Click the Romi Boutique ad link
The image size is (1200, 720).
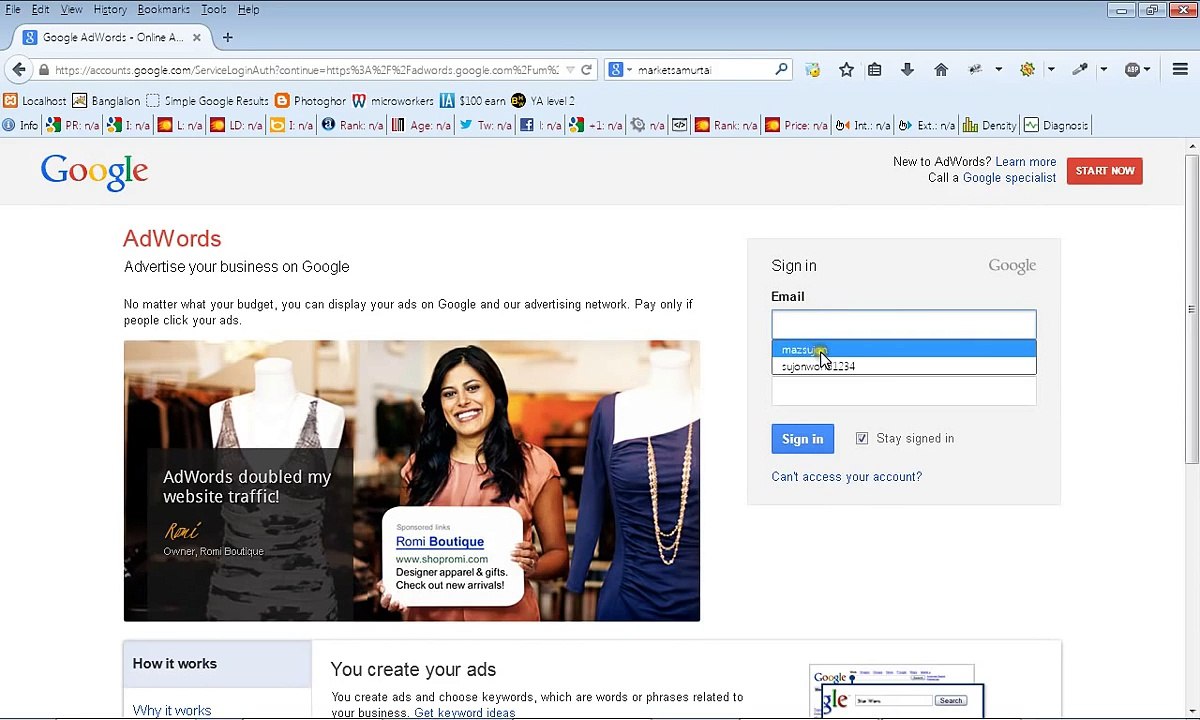click(440, 541)
